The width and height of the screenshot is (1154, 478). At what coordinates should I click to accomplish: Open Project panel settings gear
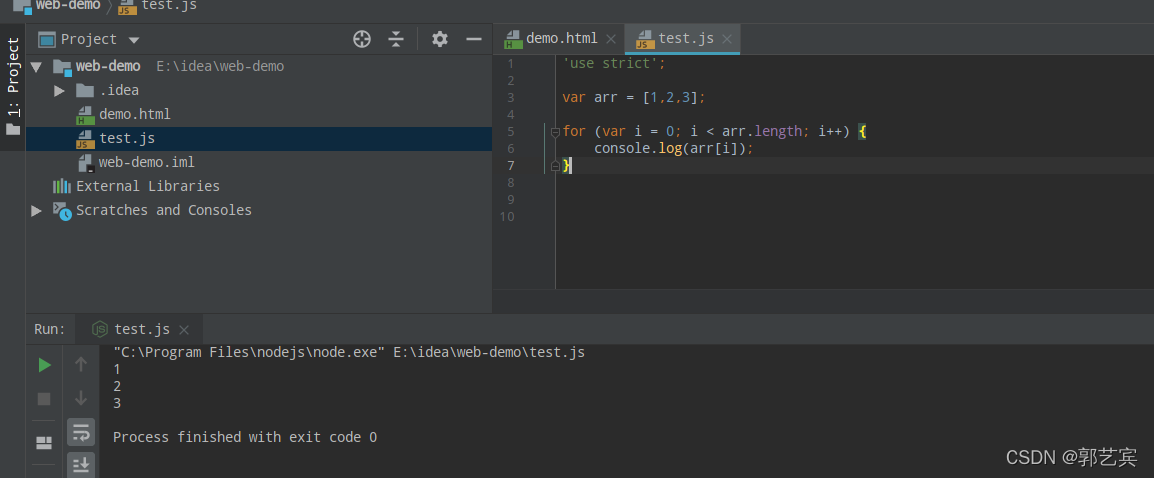[x=439, y=39]
